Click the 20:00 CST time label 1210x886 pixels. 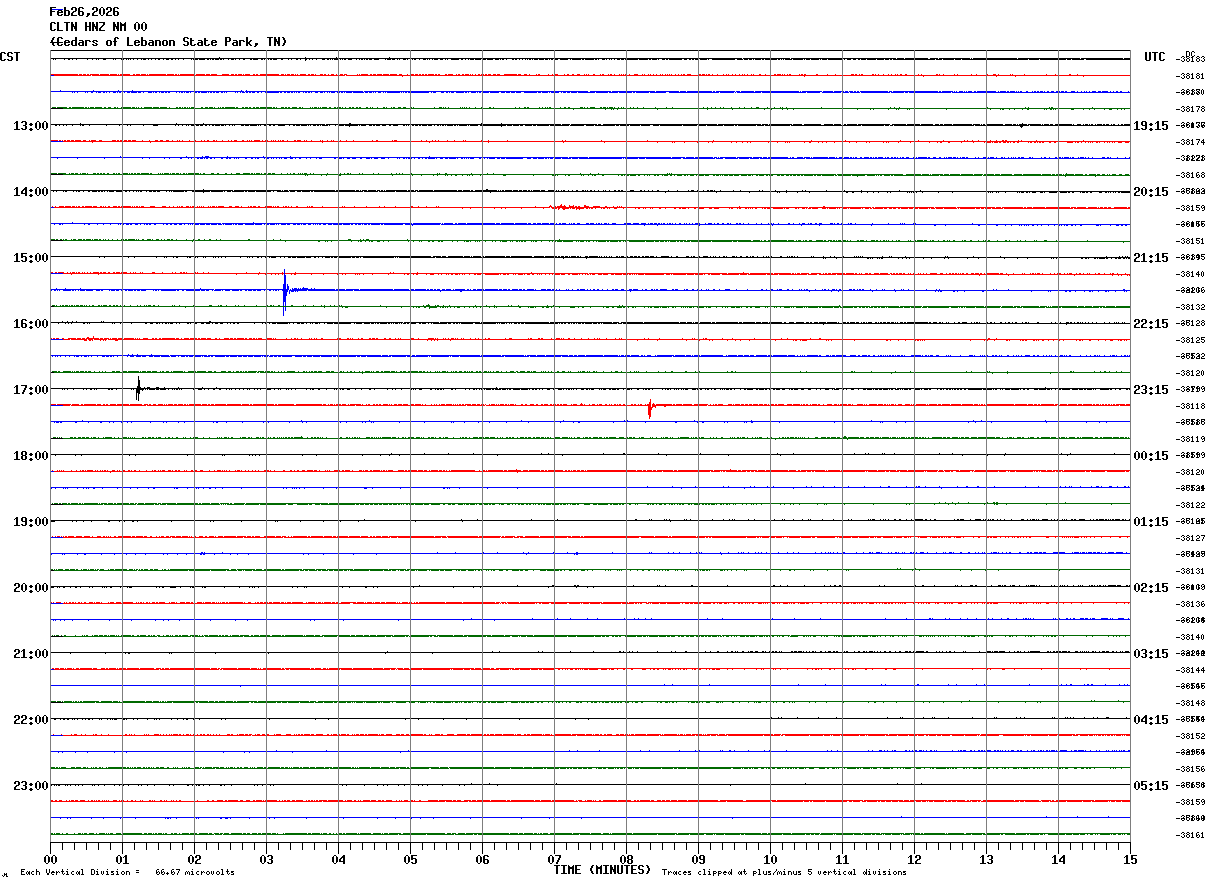pos(30,588)
